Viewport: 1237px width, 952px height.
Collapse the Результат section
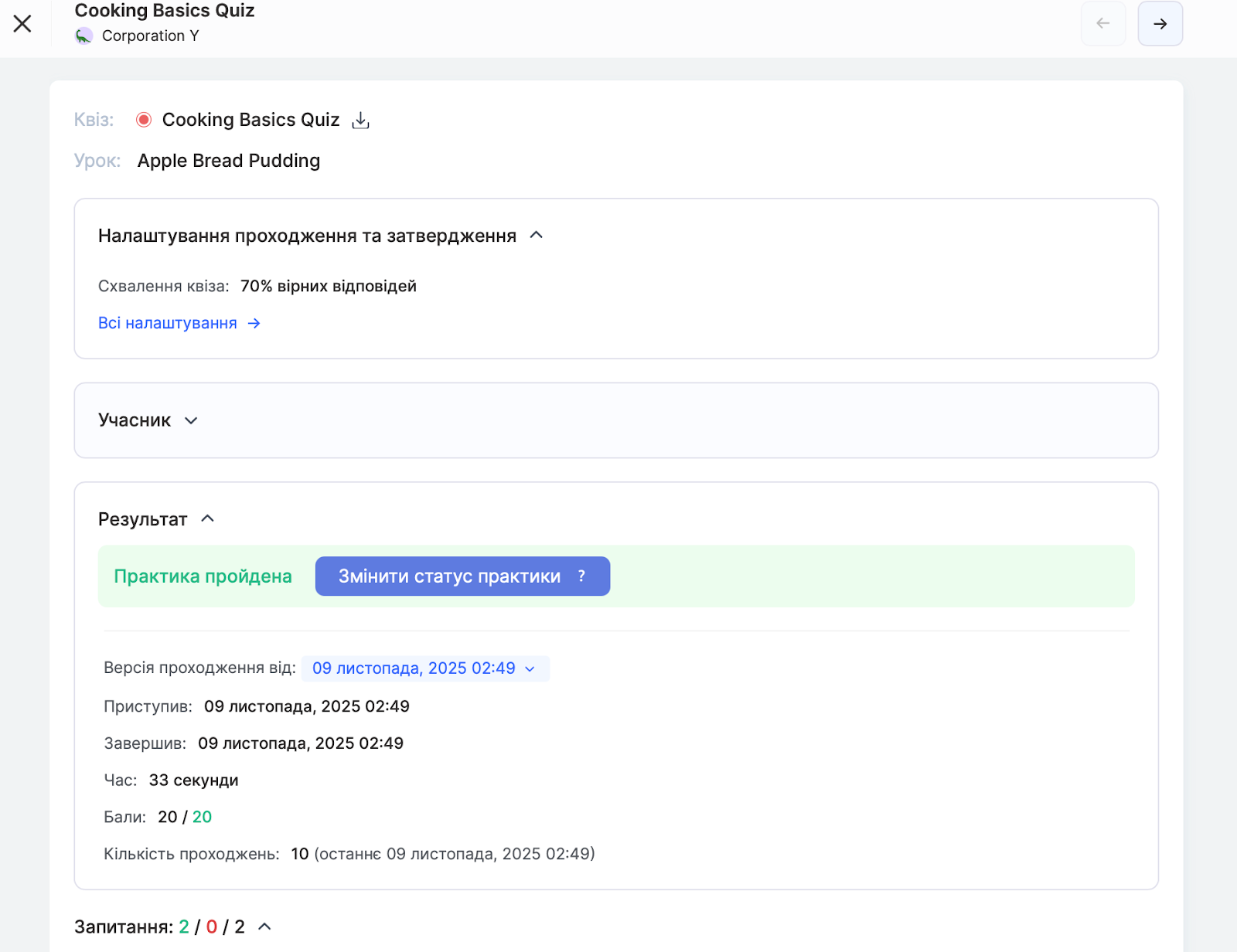tap(207, 519)
